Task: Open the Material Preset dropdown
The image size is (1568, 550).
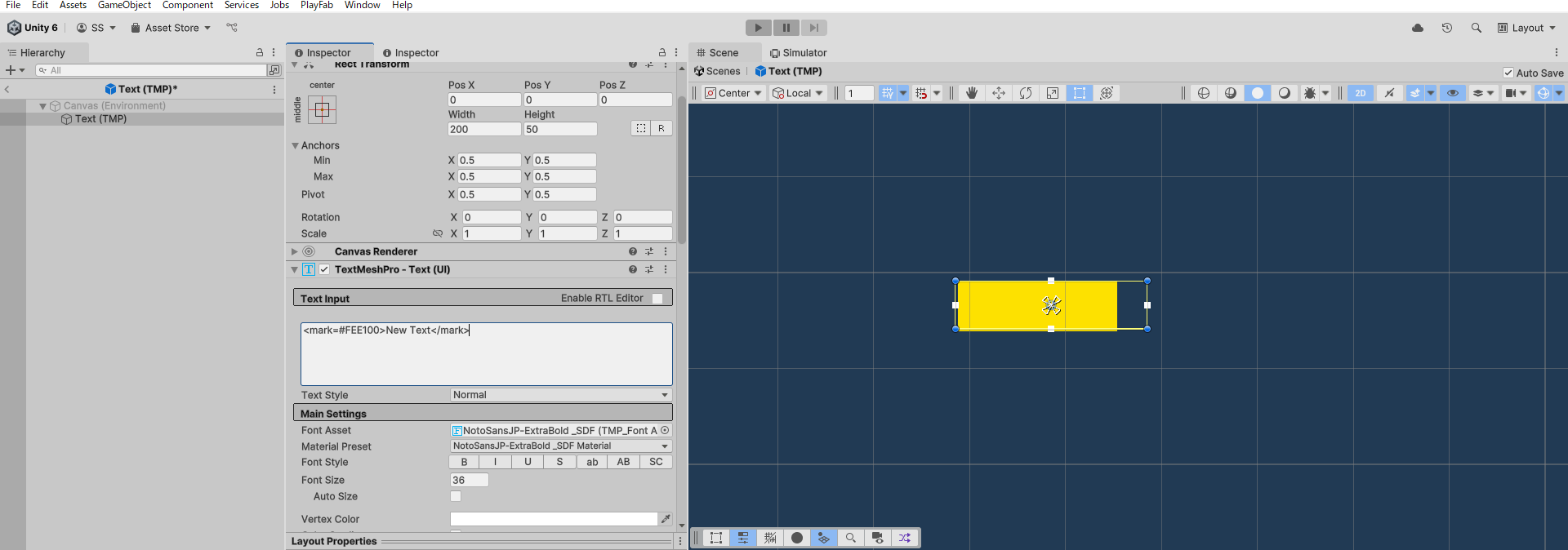Action: [x=561, y=446]
